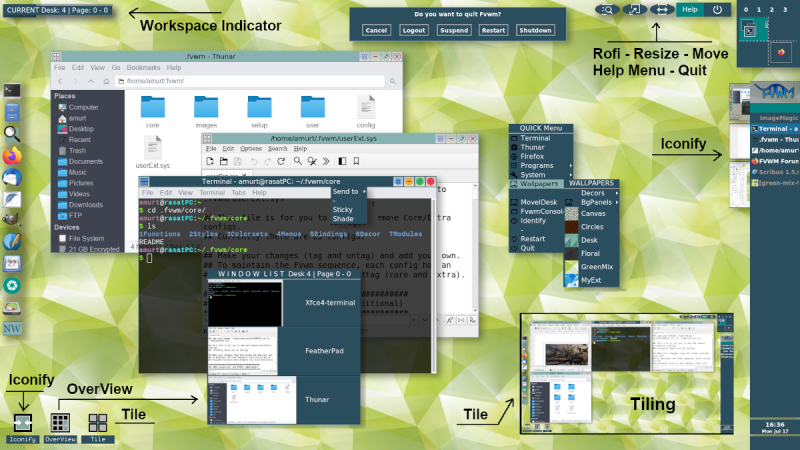The width and height of the screenshot is (800, 450).
Task: Click Reload icon in FeatherPad toolbar
Action: coord(281,161)
